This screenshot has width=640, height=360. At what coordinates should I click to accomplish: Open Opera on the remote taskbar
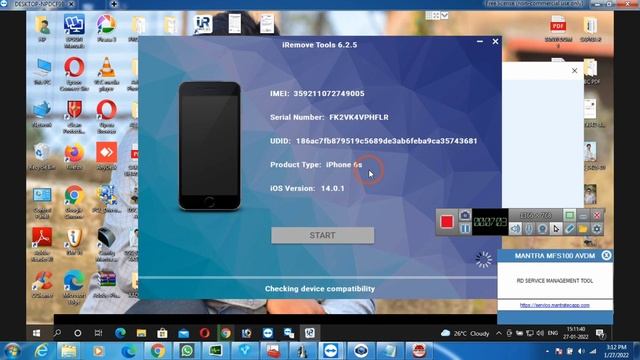point(204,333)
